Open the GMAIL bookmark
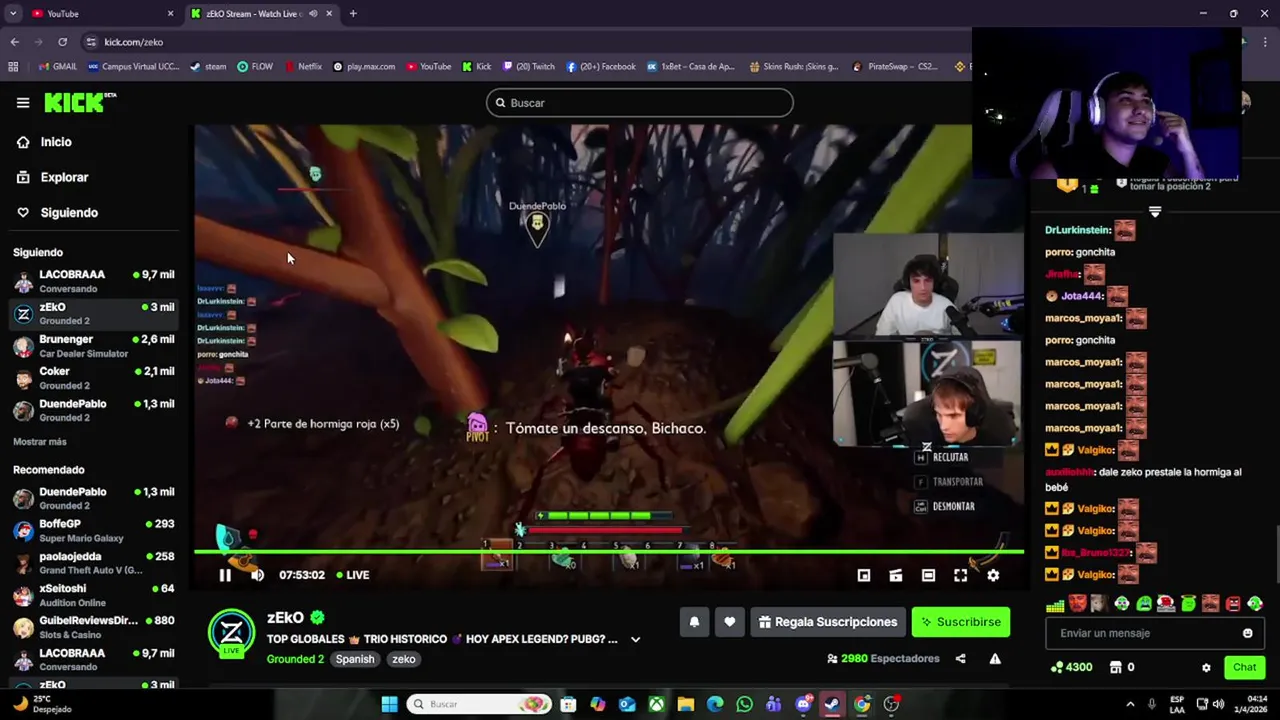The image size is (1280, 720). [57, 67]
